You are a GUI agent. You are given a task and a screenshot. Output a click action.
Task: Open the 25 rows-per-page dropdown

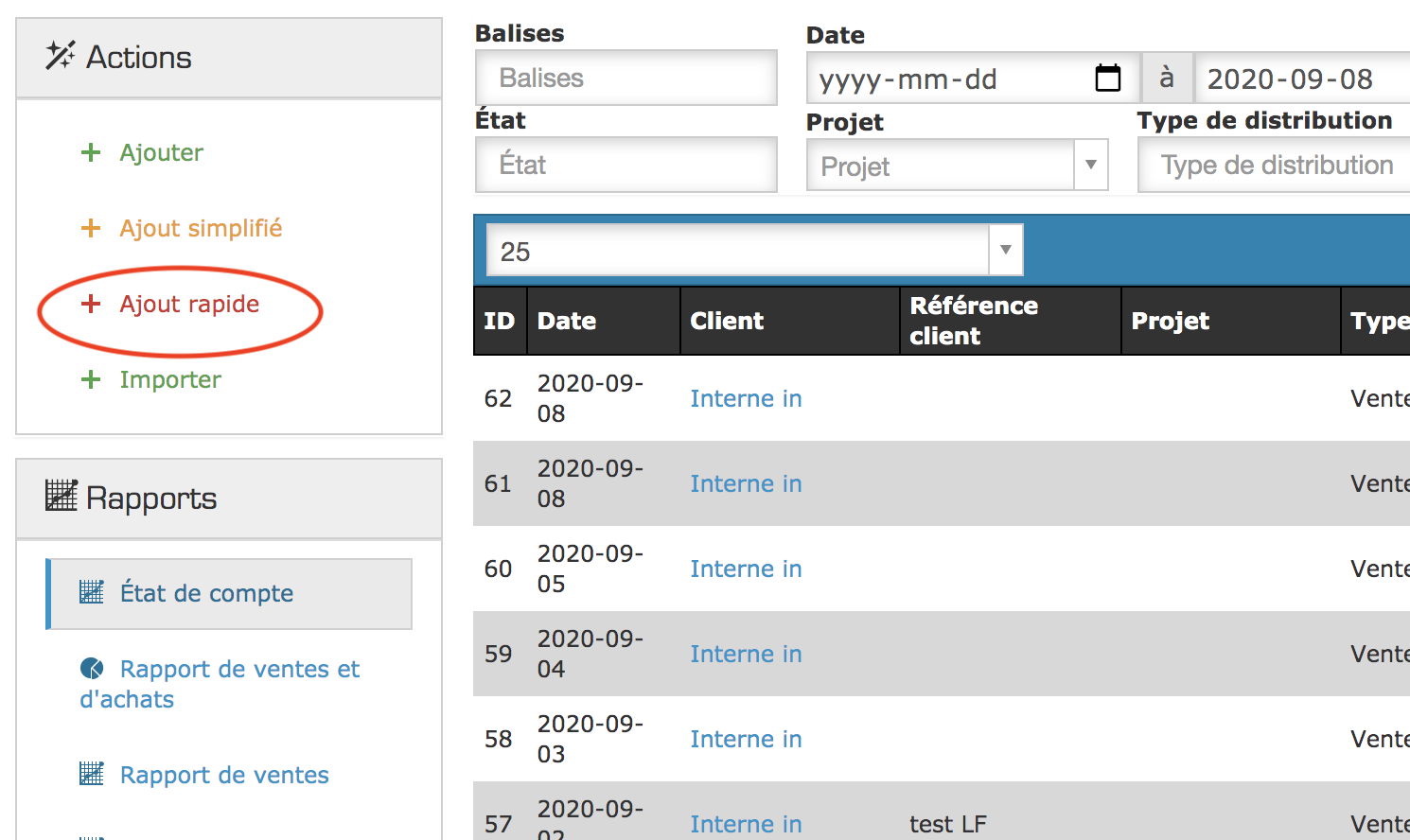click(x=1005, y=250)
